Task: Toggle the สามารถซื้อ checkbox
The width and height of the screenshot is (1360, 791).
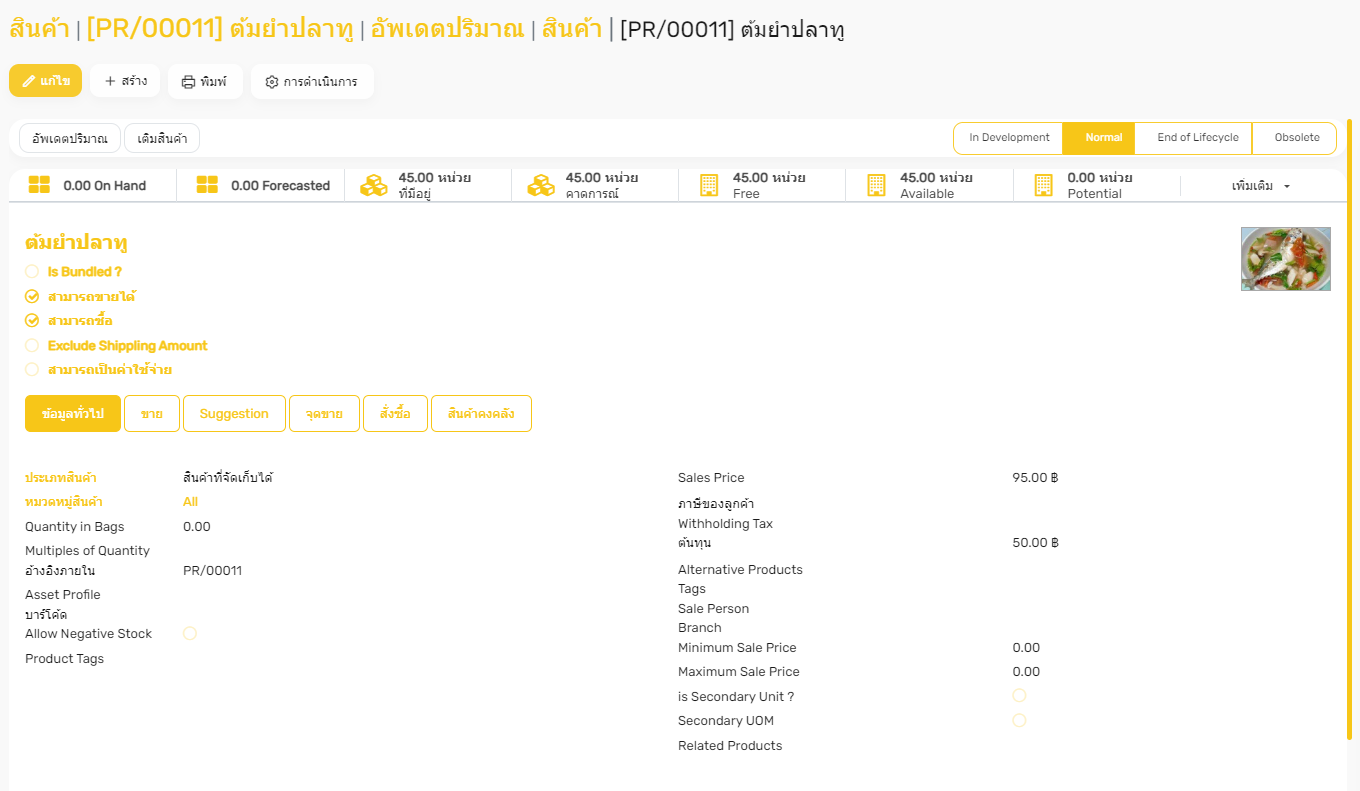Action: [32, 320]
